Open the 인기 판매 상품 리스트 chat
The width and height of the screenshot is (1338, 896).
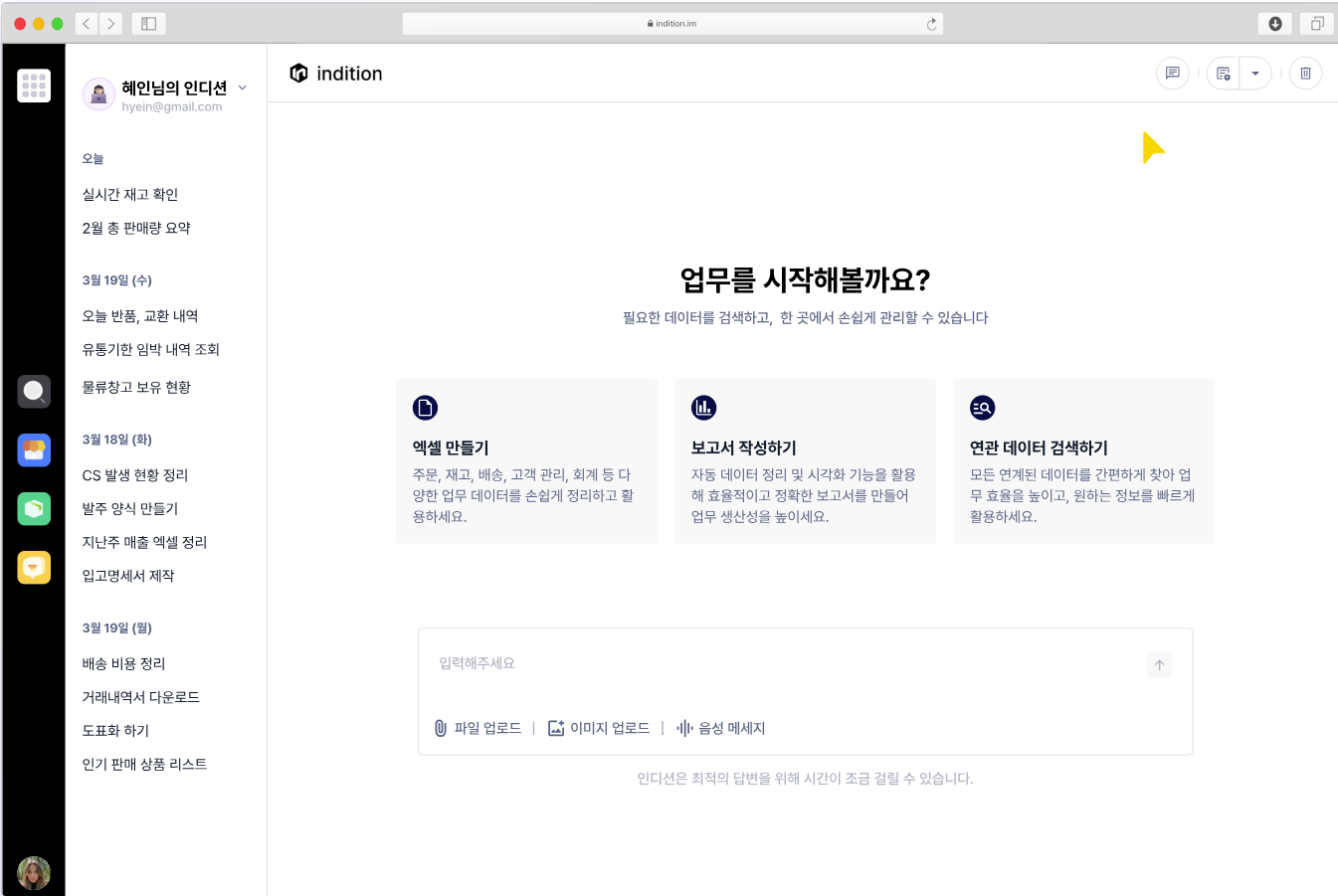pyautogui.click(x=144, y=764)
